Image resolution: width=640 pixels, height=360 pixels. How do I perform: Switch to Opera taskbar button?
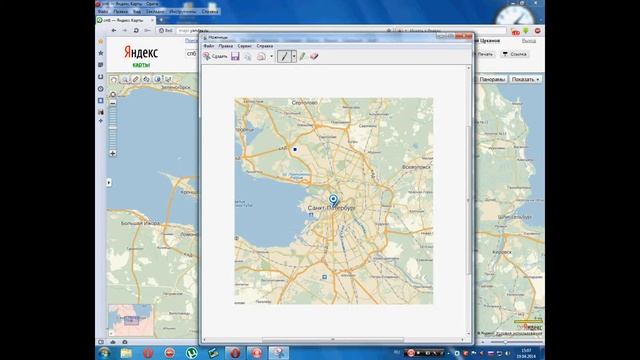tap(235, 353)
